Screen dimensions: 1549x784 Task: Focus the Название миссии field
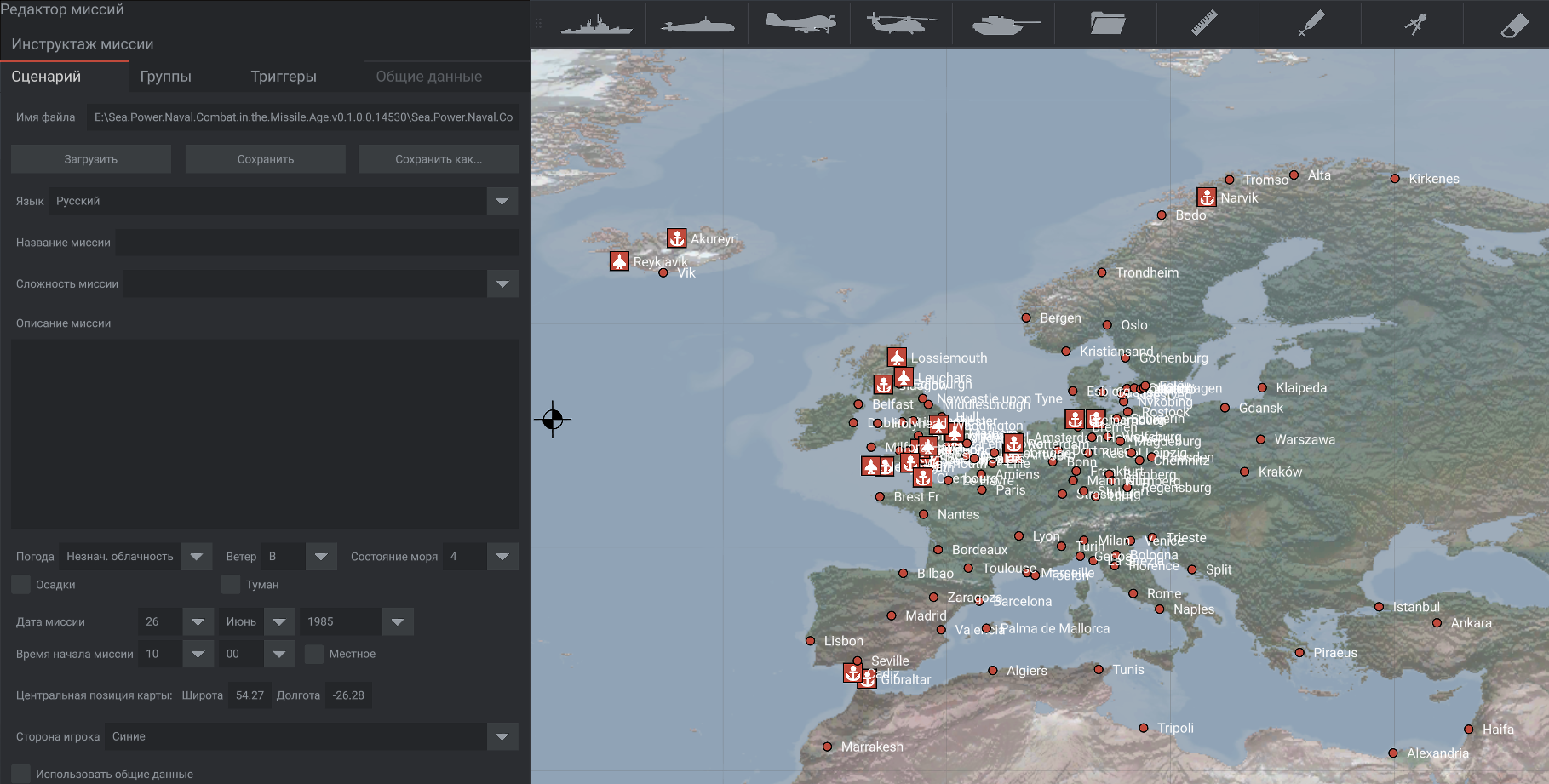(x=317, y=243)
